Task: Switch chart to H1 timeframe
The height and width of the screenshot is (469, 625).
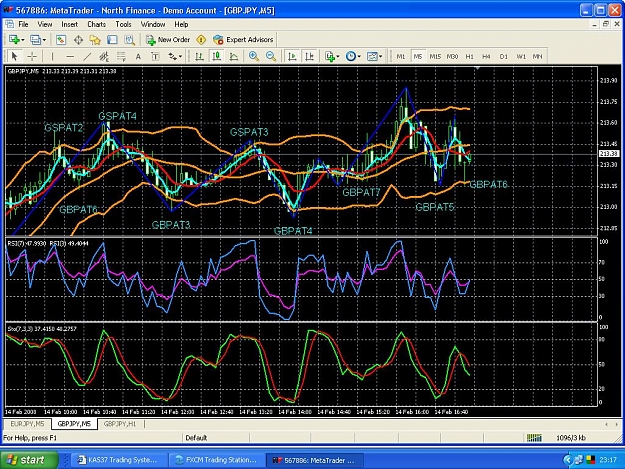Action: pos(470,57)
